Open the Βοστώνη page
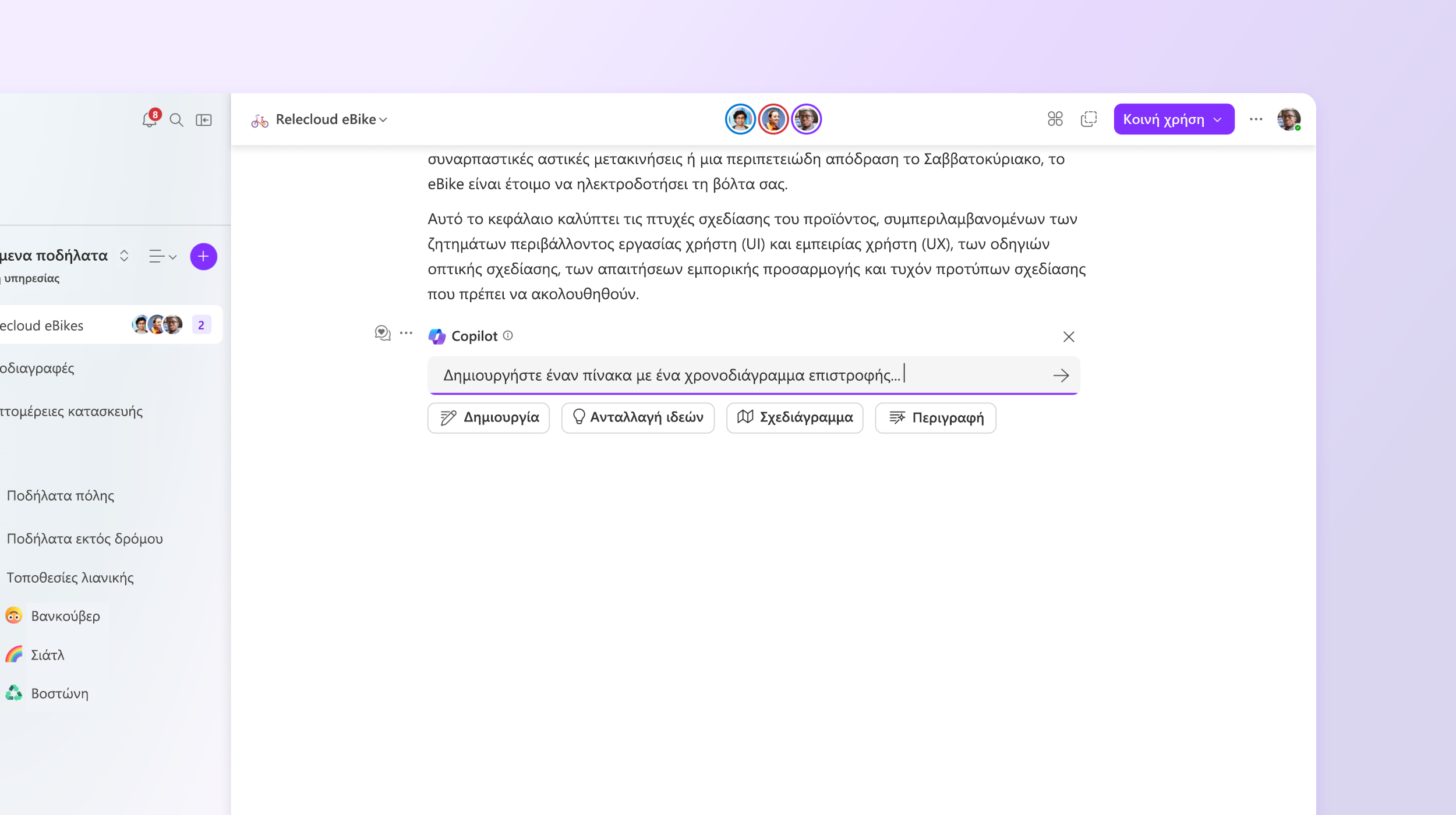Image resolution: width=1456 pixels, height=815 pixels. (x=60, y=693)
